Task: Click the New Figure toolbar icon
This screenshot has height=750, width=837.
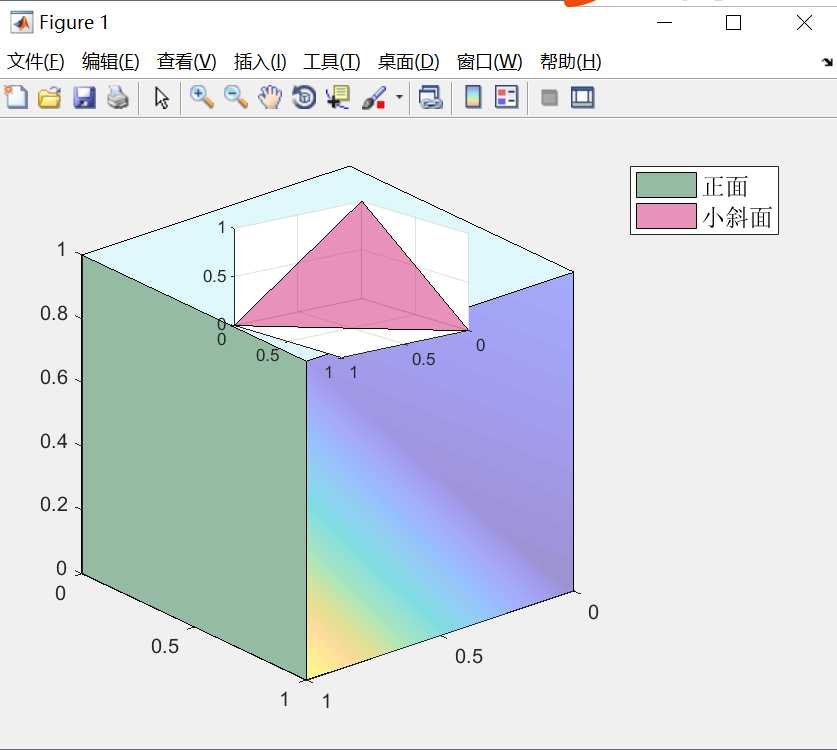Action: pyautogui.click(x=17, y=98)
